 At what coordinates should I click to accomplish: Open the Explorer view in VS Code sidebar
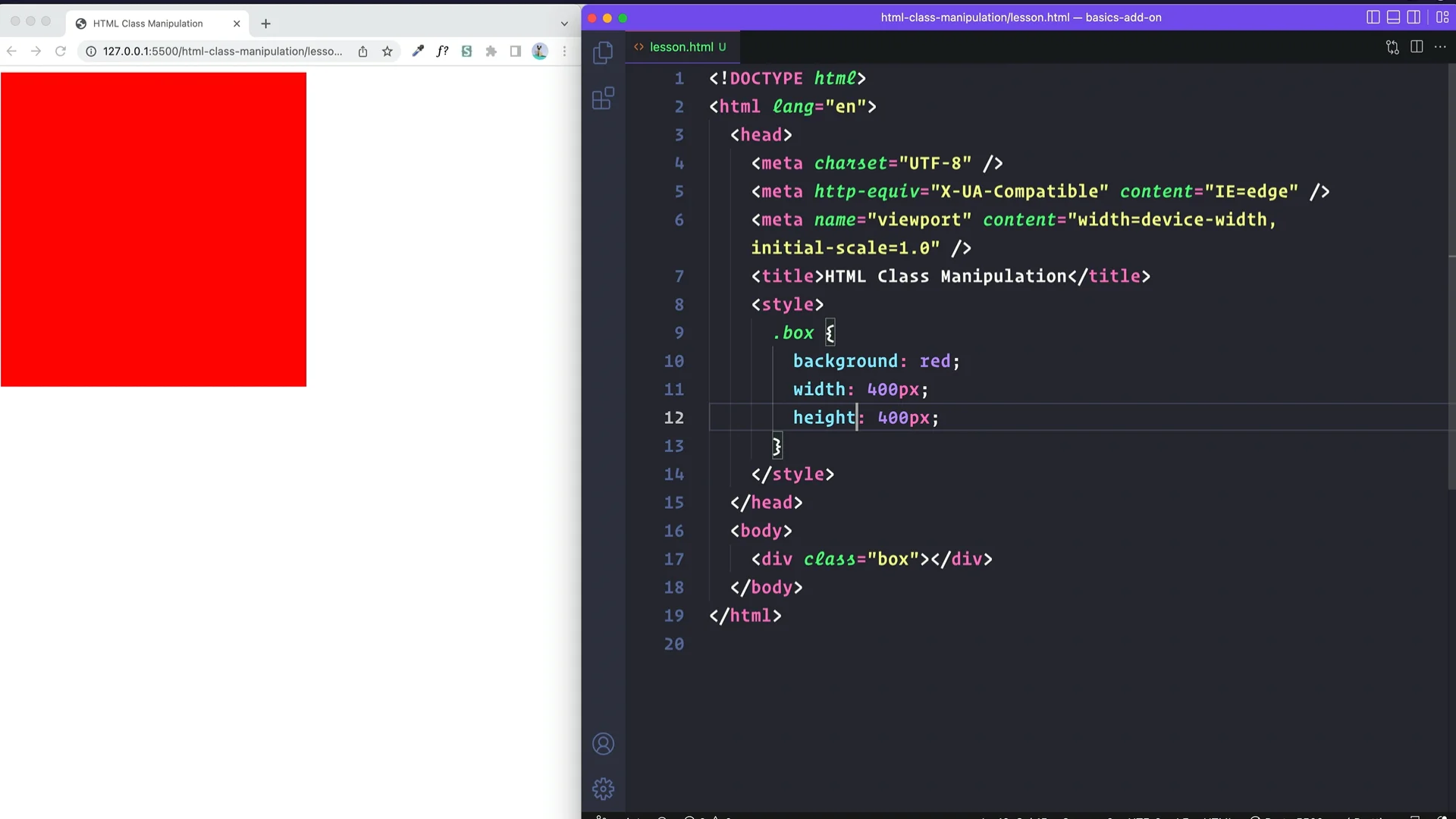coord(603,52)
